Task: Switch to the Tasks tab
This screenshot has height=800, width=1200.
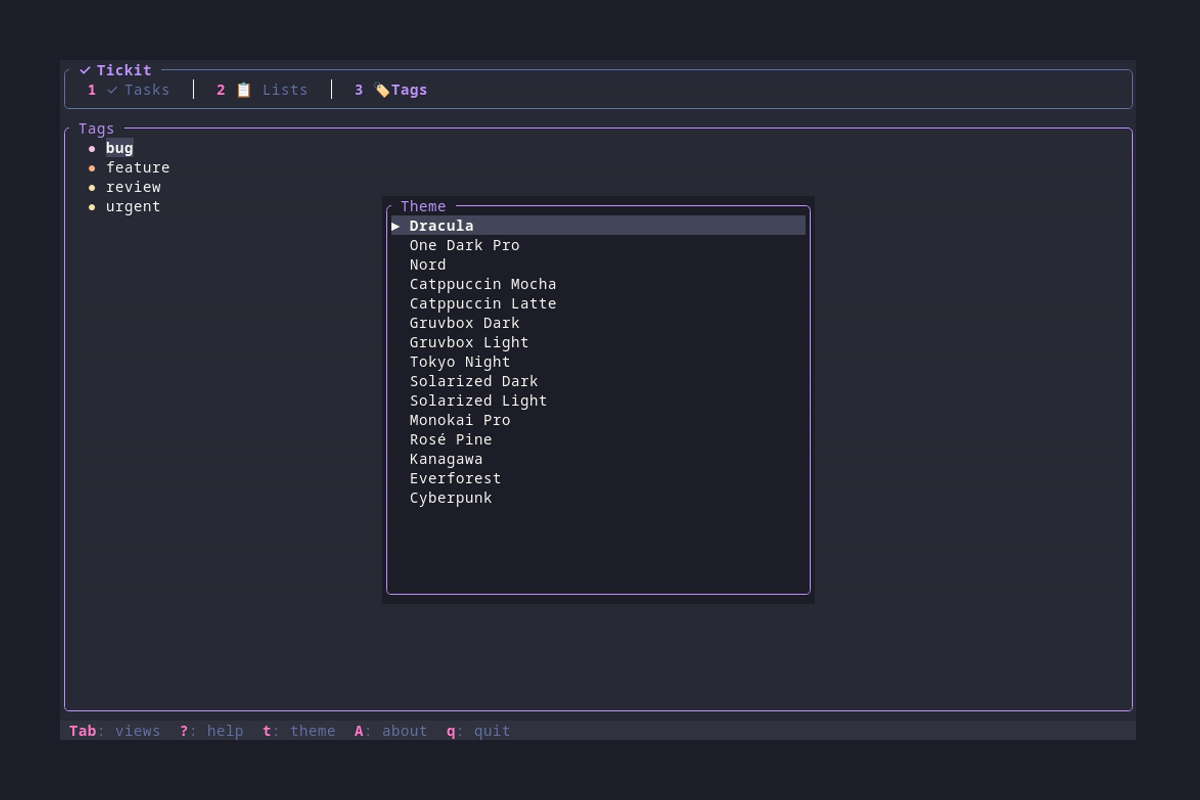Action: point(148,89)
